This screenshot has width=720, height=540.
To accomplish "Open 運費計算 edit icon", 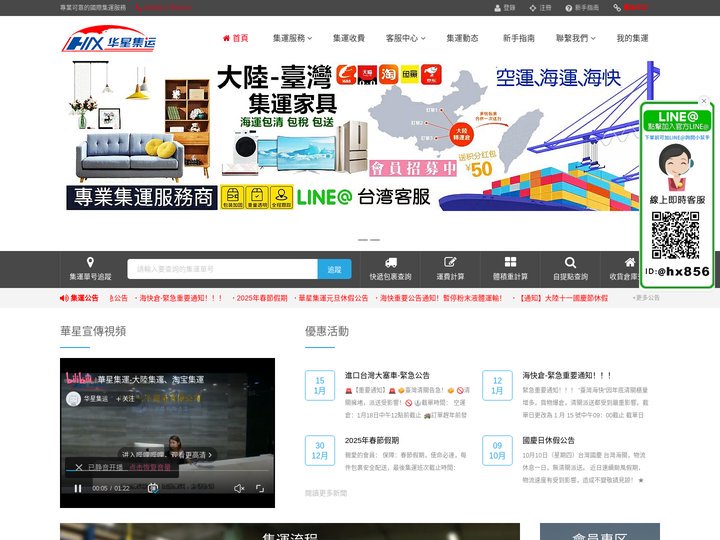I will point(450,262).
